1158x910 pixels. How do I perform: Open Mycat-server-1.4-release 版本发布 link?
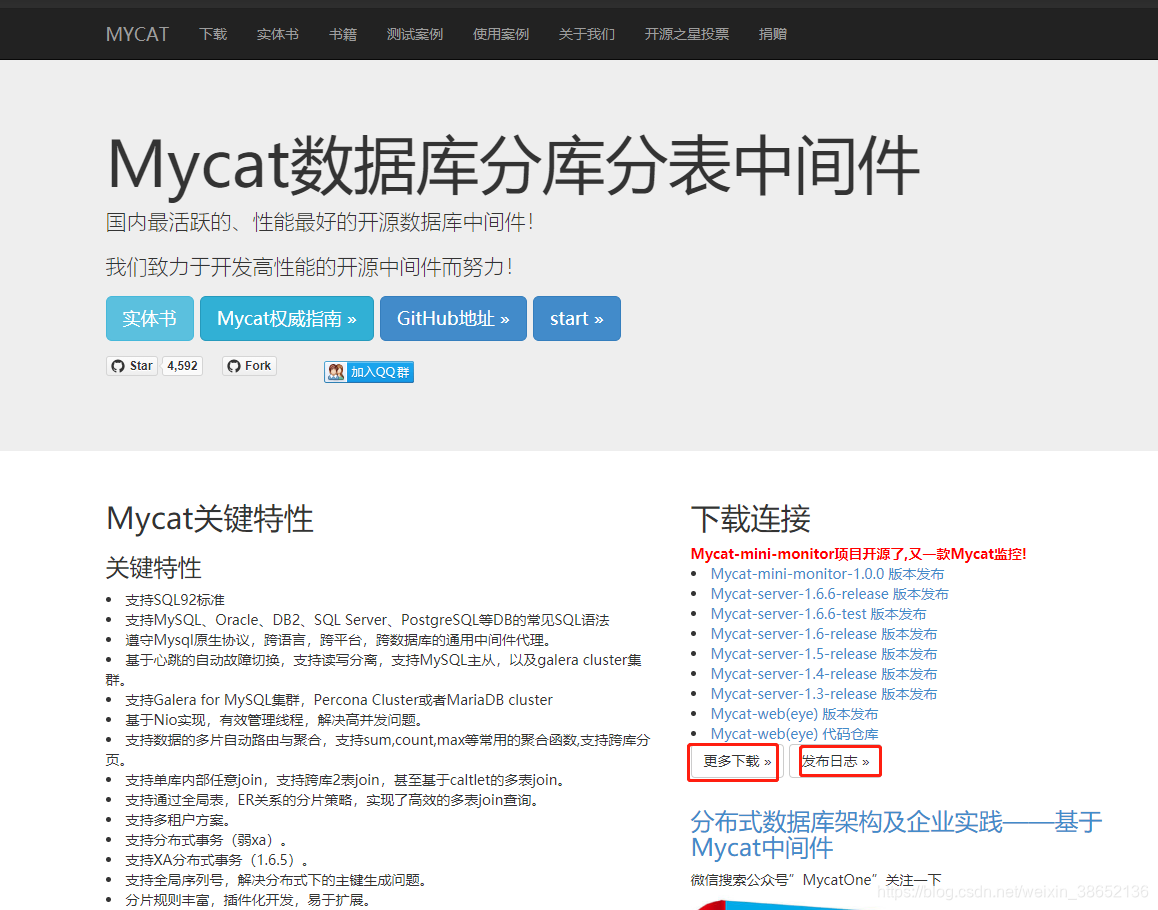click(823, 674)
